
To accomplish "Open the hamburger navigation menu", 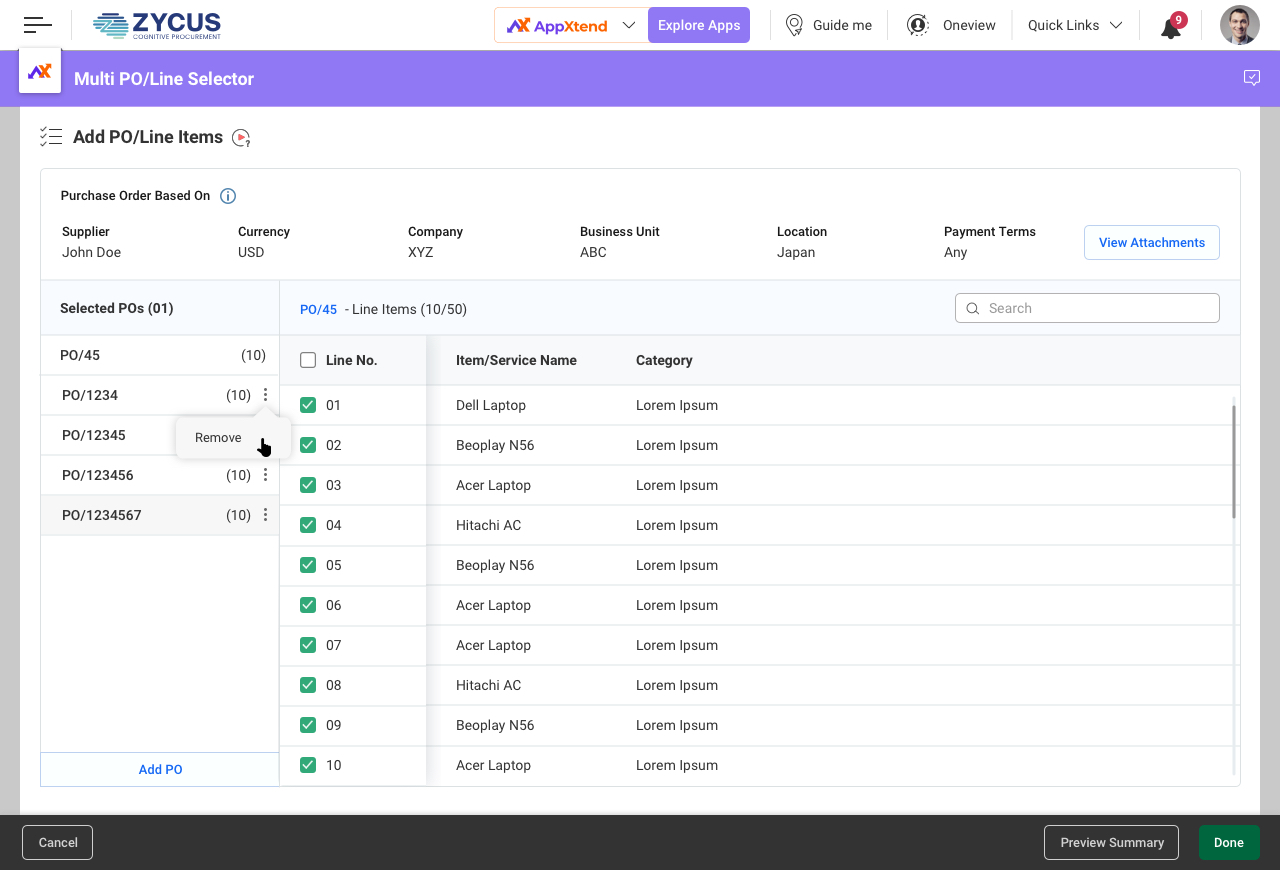I will click(x=38, y=25).
